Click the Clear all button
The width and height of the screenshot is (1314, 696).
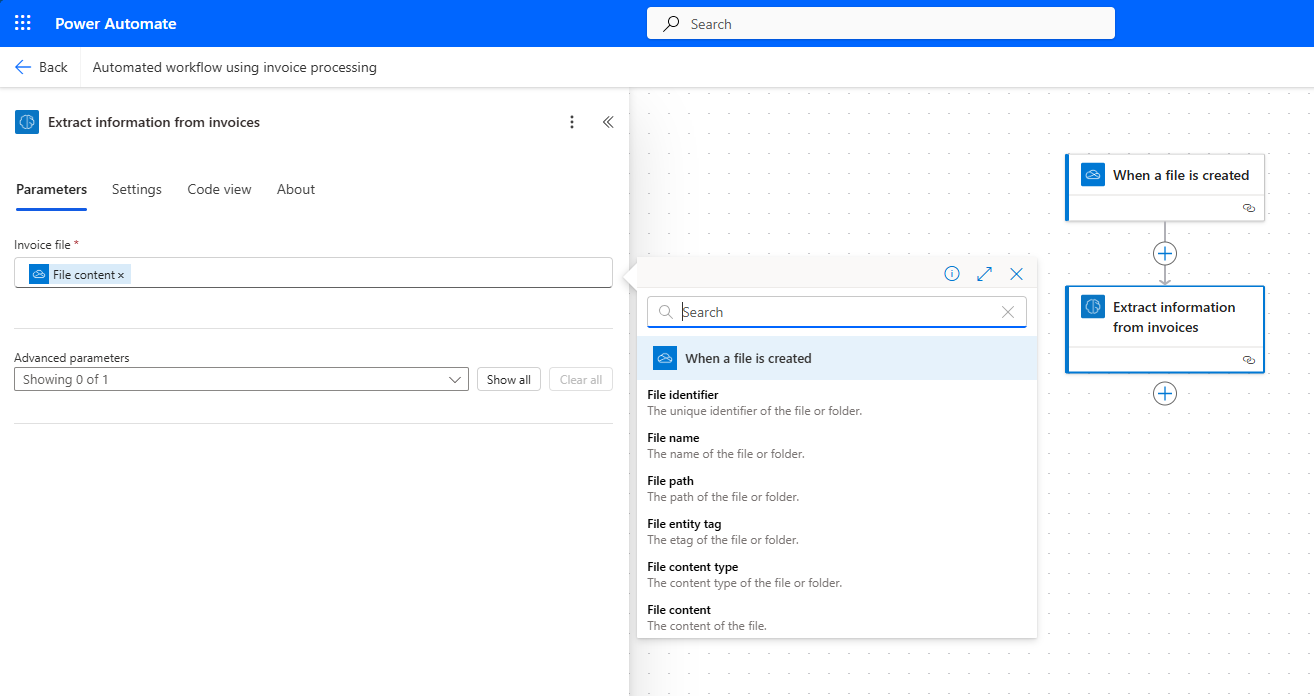(580, 379)
